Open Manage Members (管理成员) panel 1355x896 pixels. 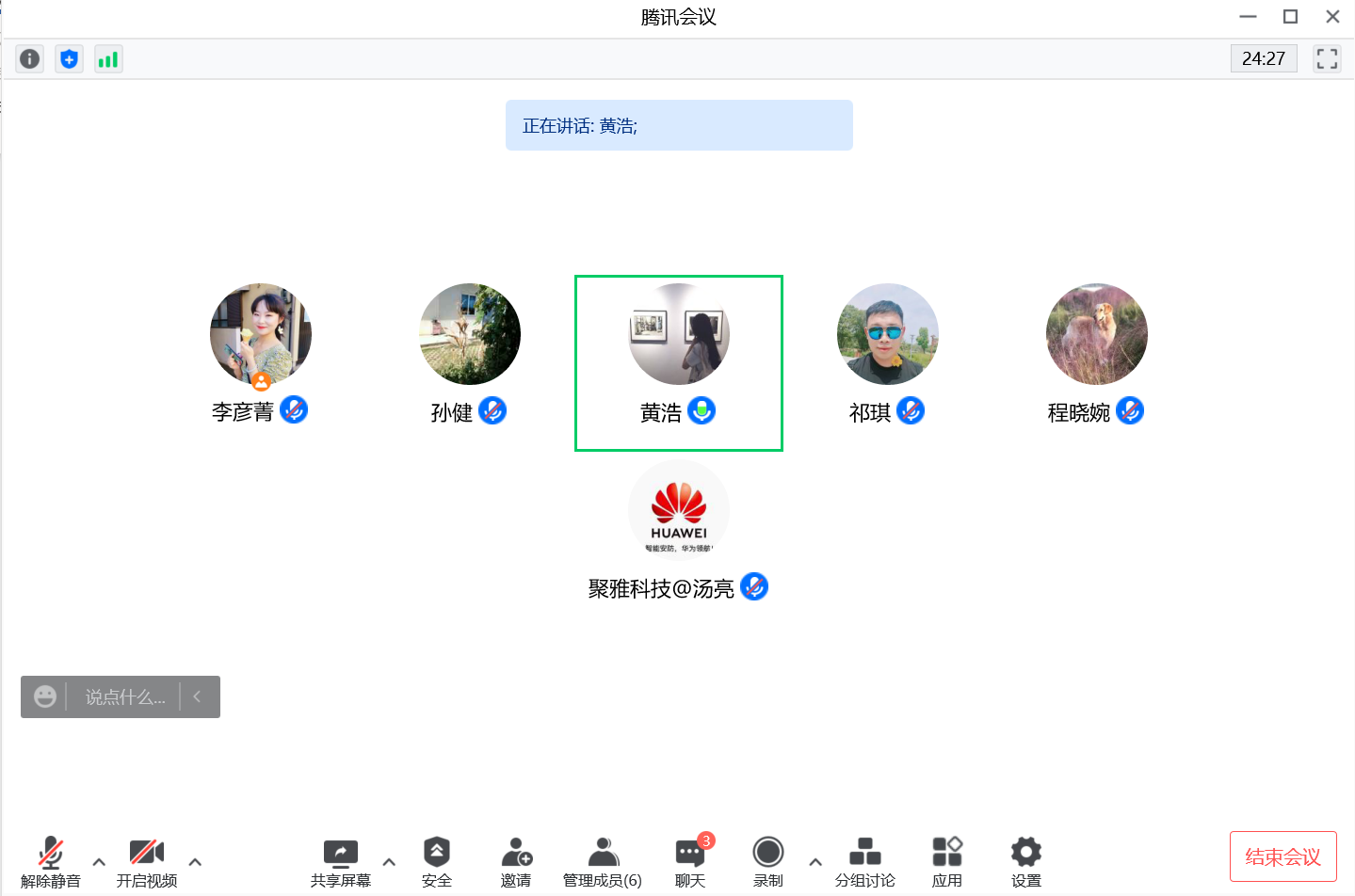[603, 861]
